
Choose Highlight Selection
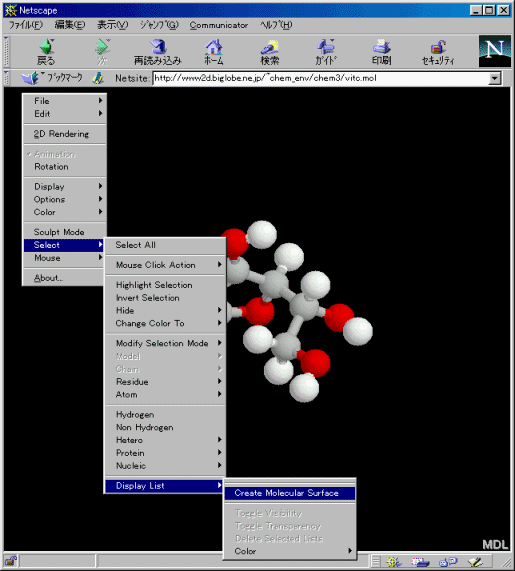[165, 285]
